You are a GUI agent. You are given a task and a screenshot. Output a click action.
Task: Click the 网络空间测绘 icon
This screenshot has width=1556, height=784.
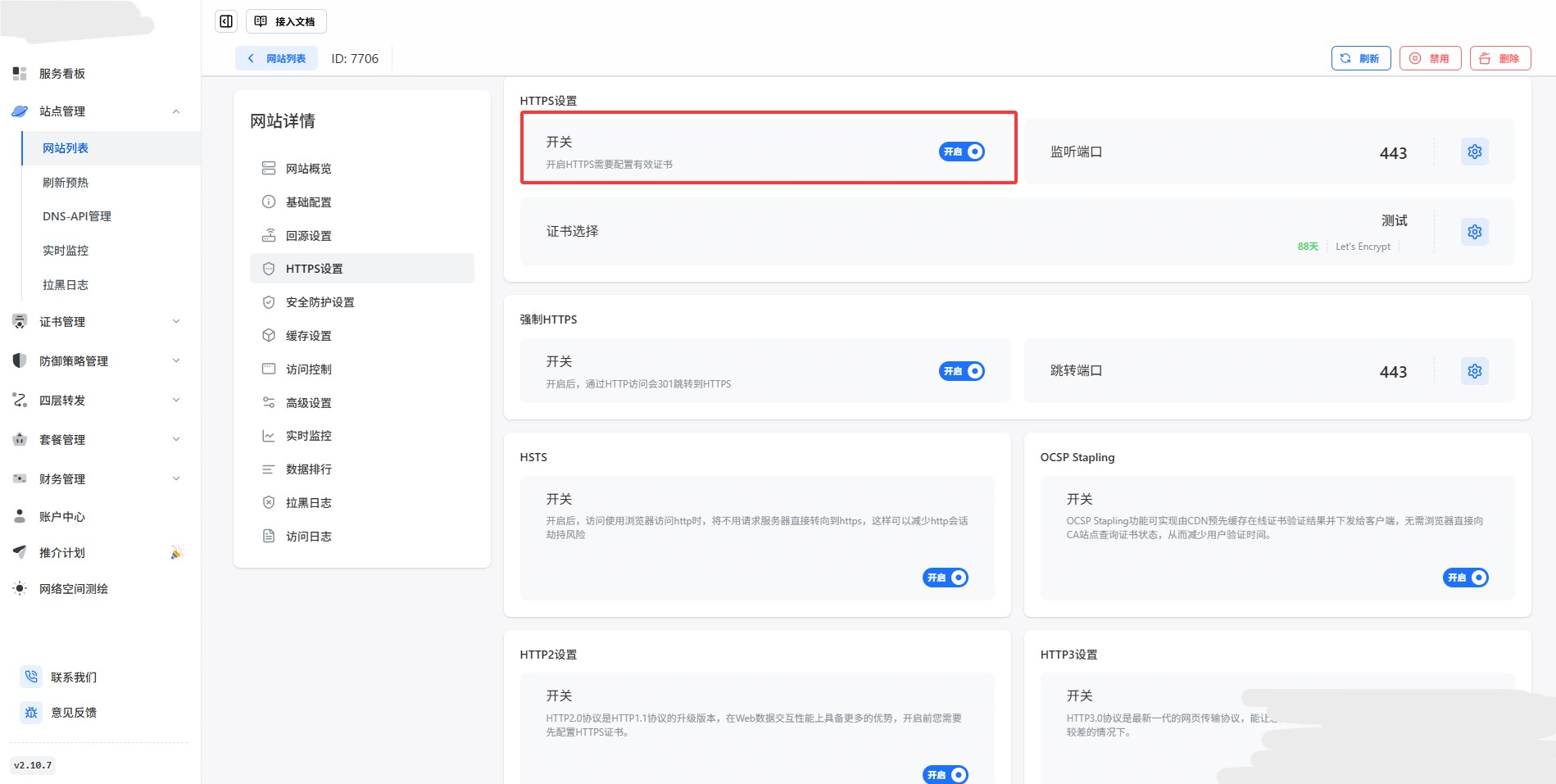(x=20, y=588)
